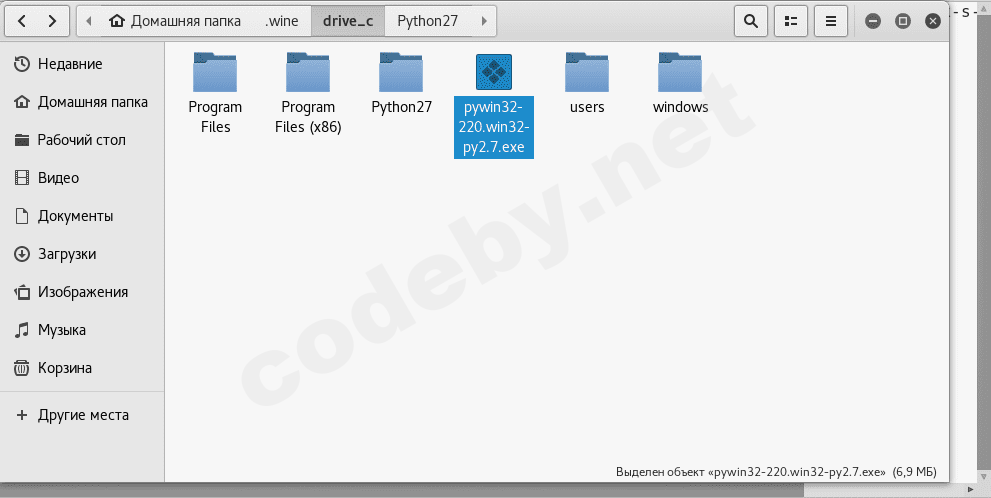Select the pywin32-220.win32-py2.7.exe icon
The image size is (991, 498).
pos(494,72)
